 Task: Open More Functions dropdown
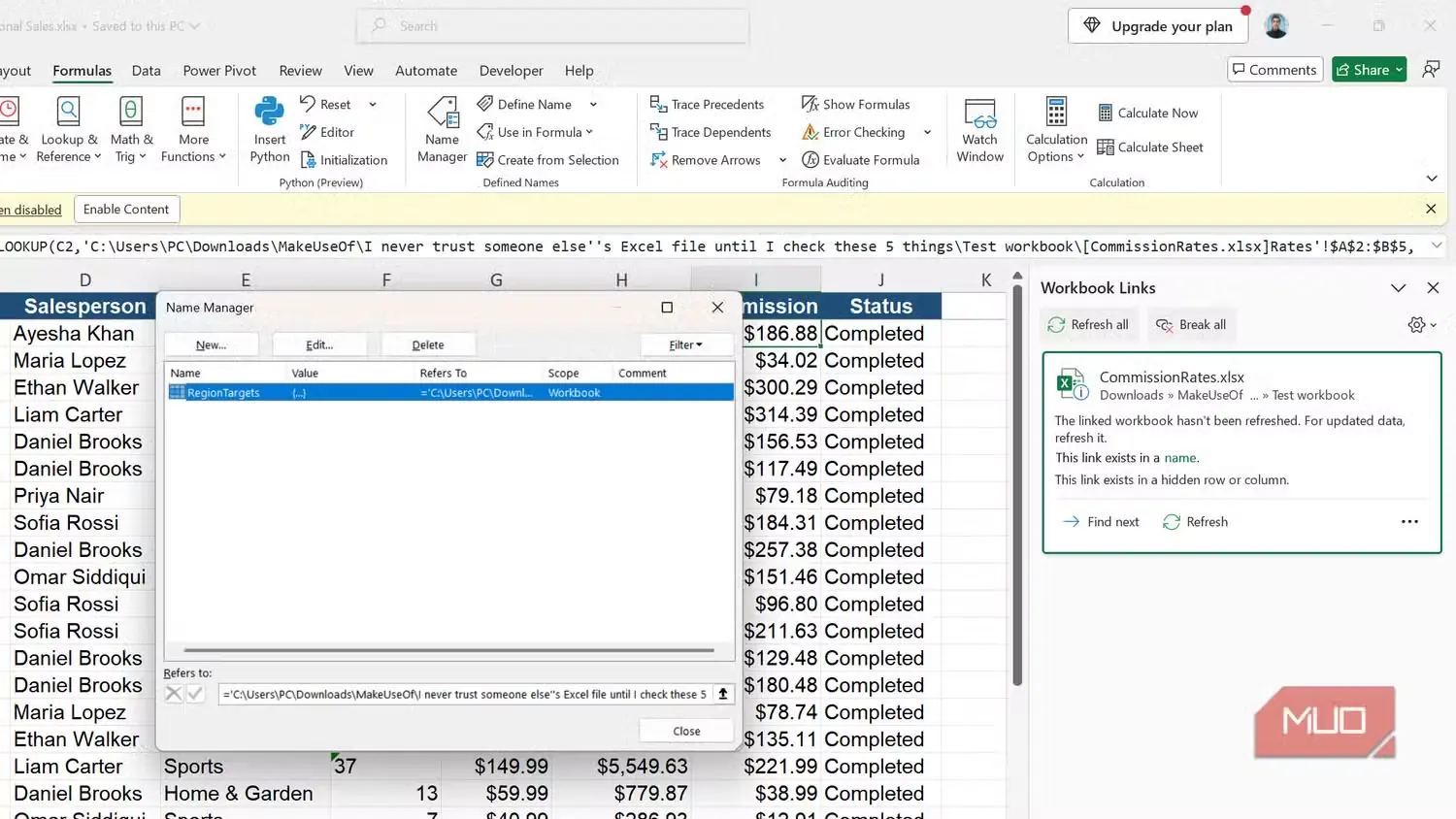tap(193, 130)
